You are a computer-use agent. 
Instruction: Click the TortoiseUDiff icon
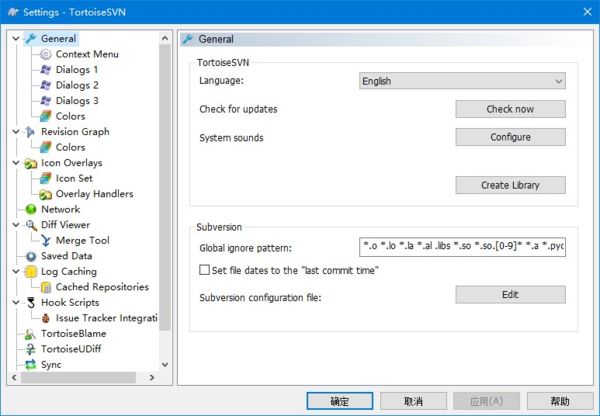pyautogui.click(x=31, y=349)
